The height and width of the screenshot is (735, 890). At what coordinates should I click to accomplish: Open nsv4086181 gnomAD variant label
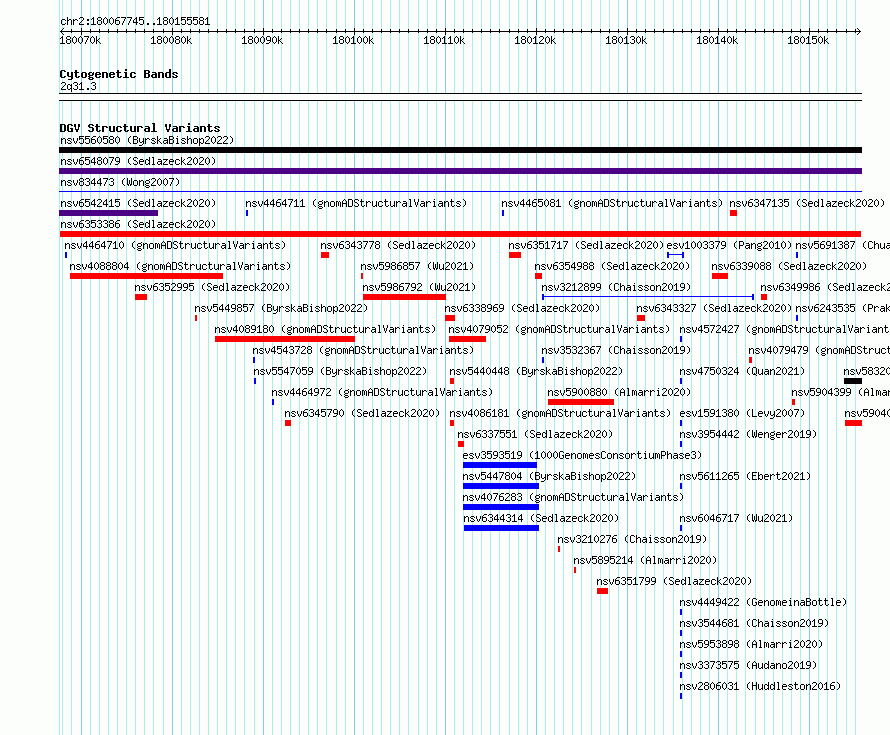[560, 413]
